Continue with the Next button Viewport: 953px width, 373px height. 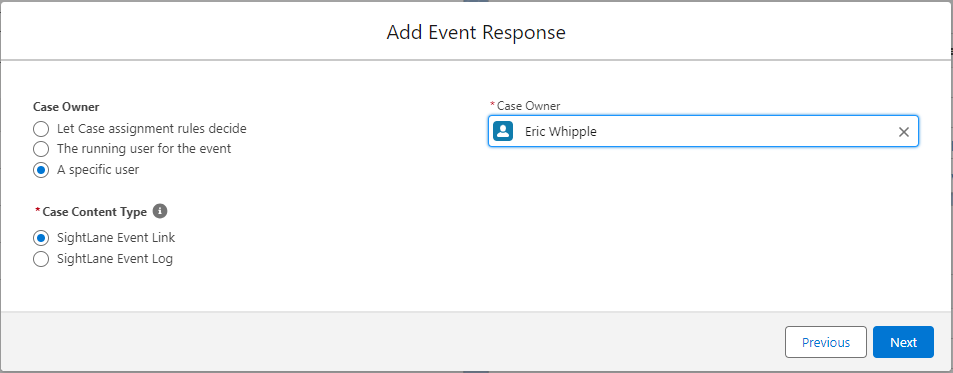point(903,342)
